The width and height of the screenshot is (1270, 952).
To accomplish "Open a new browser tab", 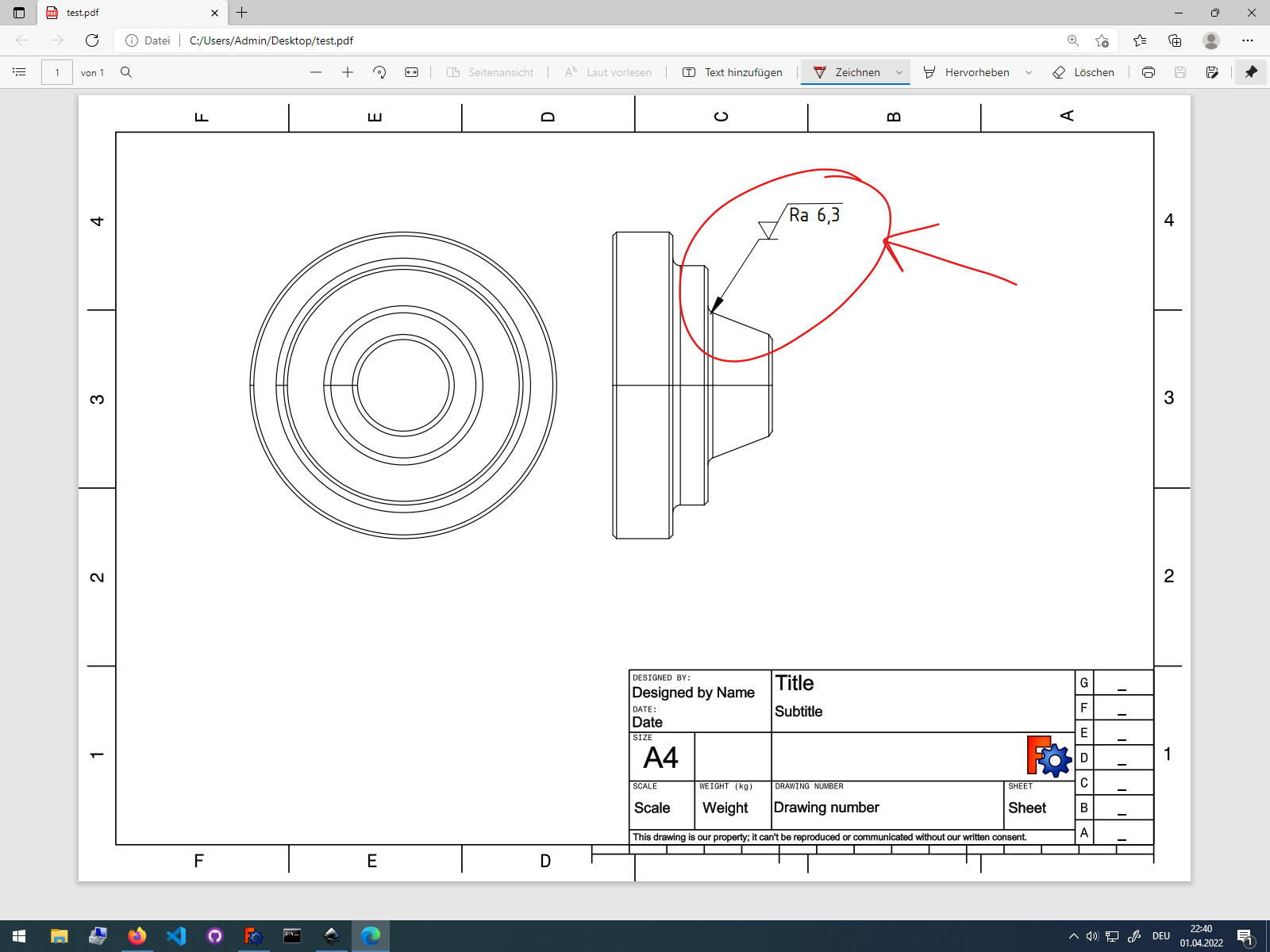I will coord(242,13).
